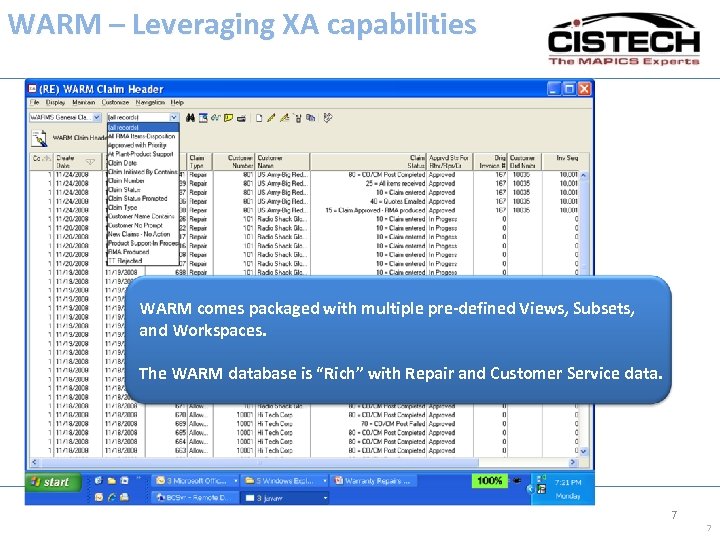Click the binoculars Find icon
Viewport: 720px width, 540px height.
pyautogui.click(x=190, y=118)
